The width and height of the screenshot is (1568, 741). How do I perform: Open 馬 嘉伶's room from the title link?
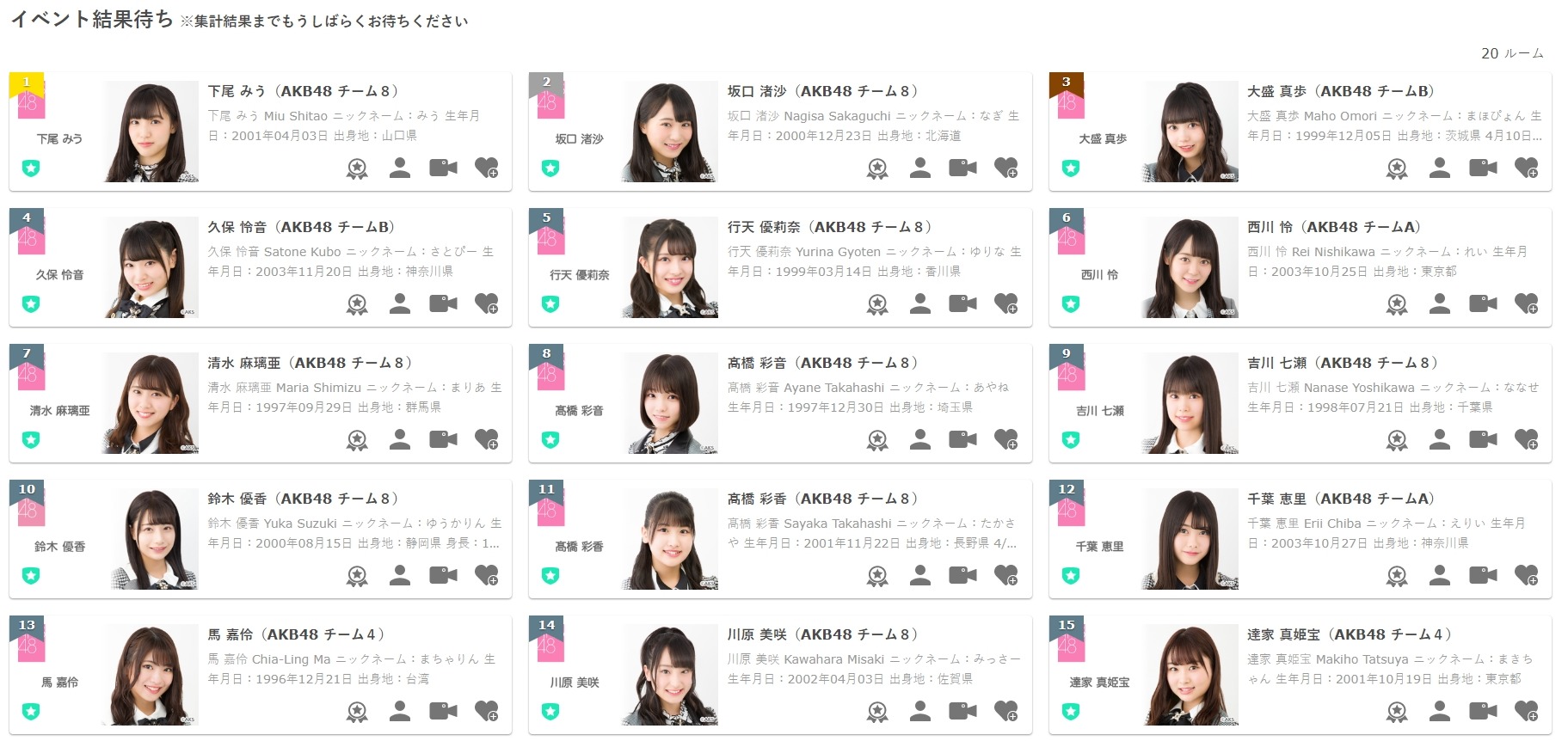coord(297,634)
